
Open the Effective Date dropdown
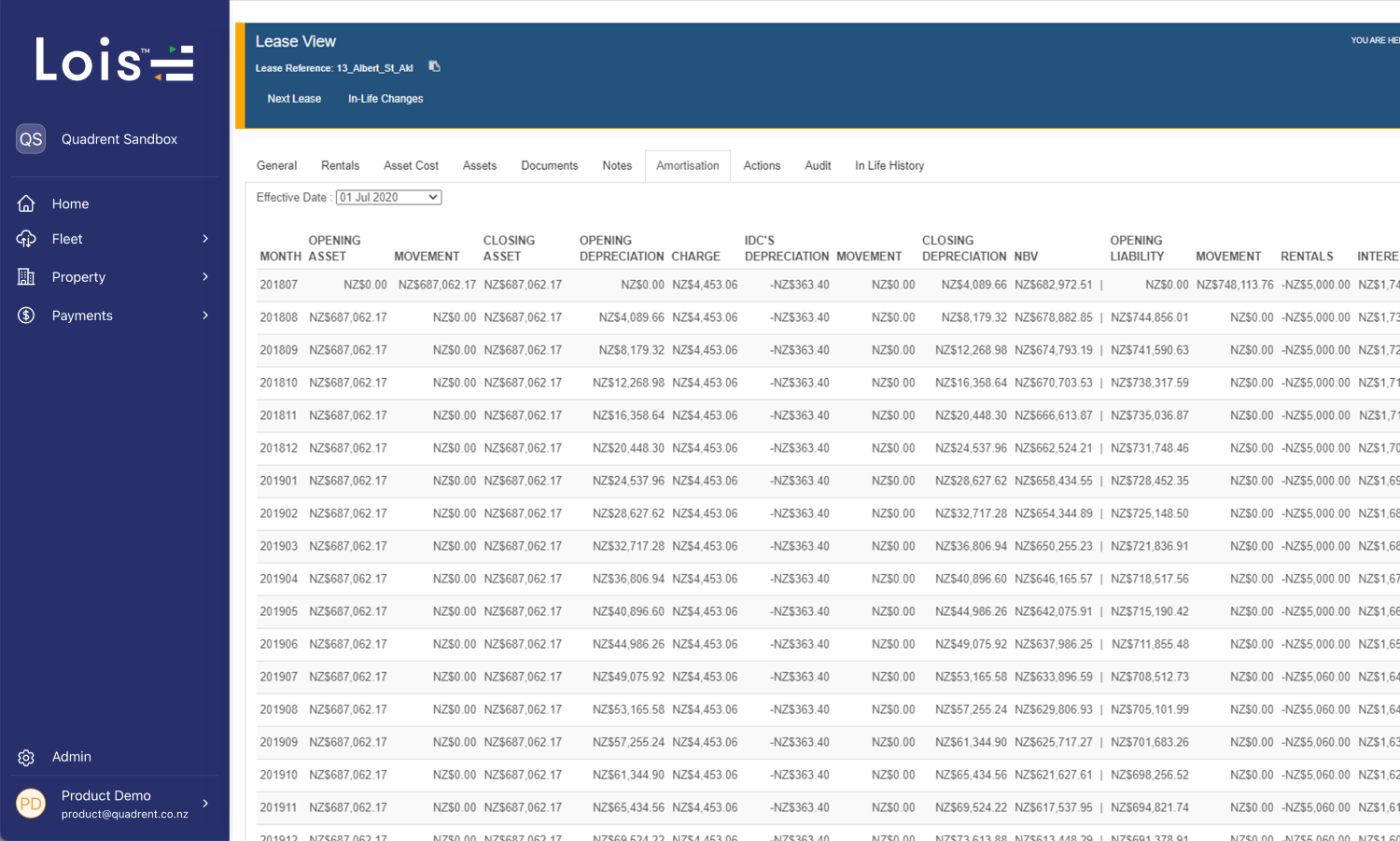388,198
